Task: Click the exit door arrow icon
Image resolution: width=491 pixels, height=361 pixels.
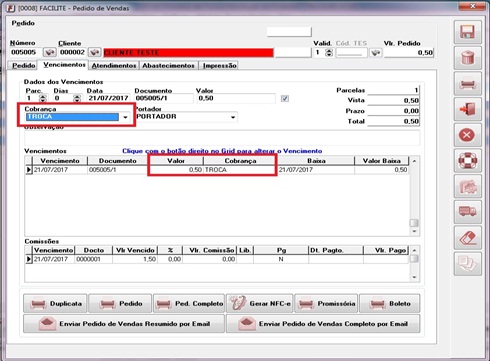Action: click(467, 109)
